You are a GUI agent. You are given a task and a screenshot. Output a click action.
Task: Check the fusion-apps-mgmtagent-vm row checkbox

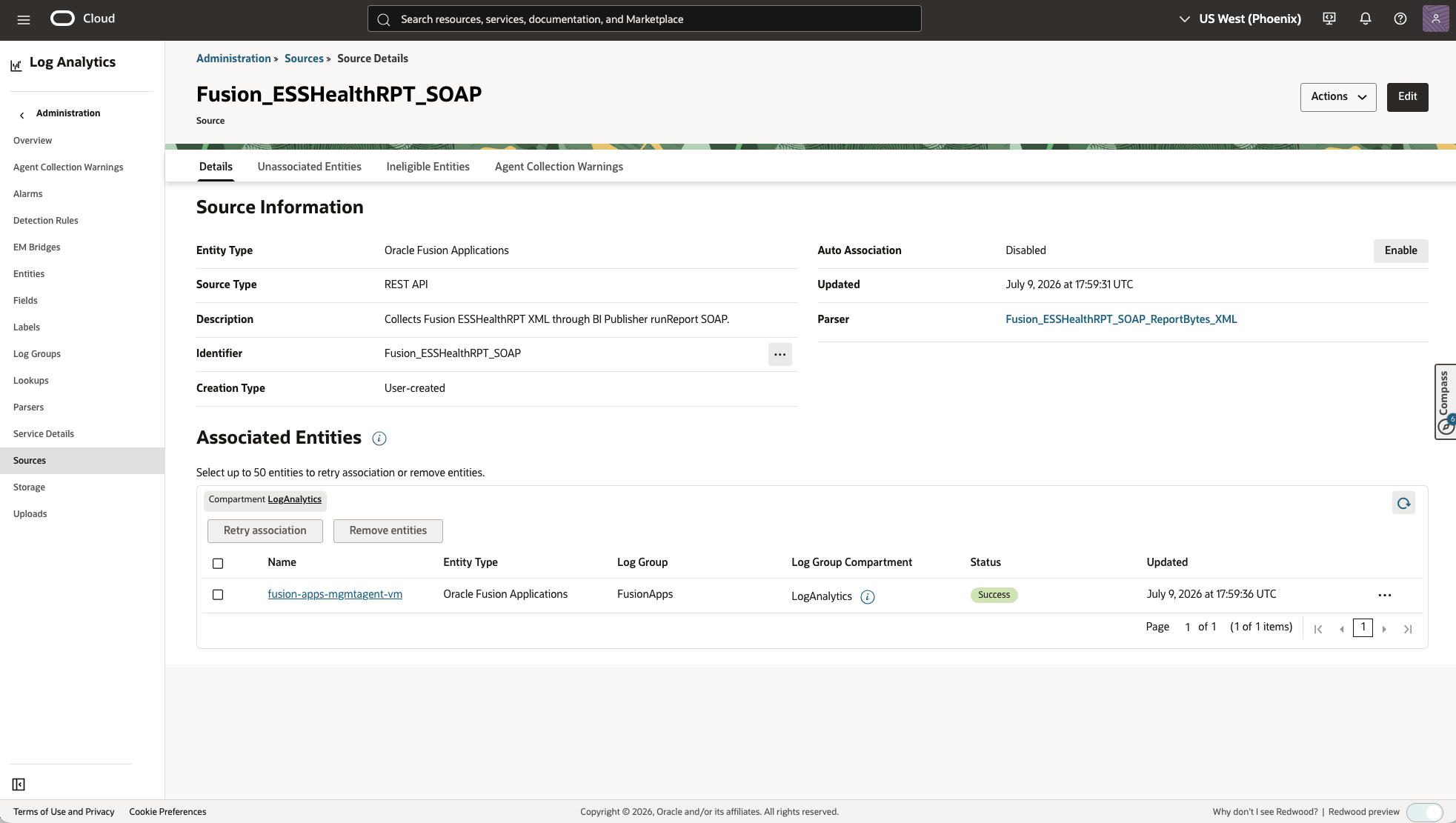tap(218, 595)
